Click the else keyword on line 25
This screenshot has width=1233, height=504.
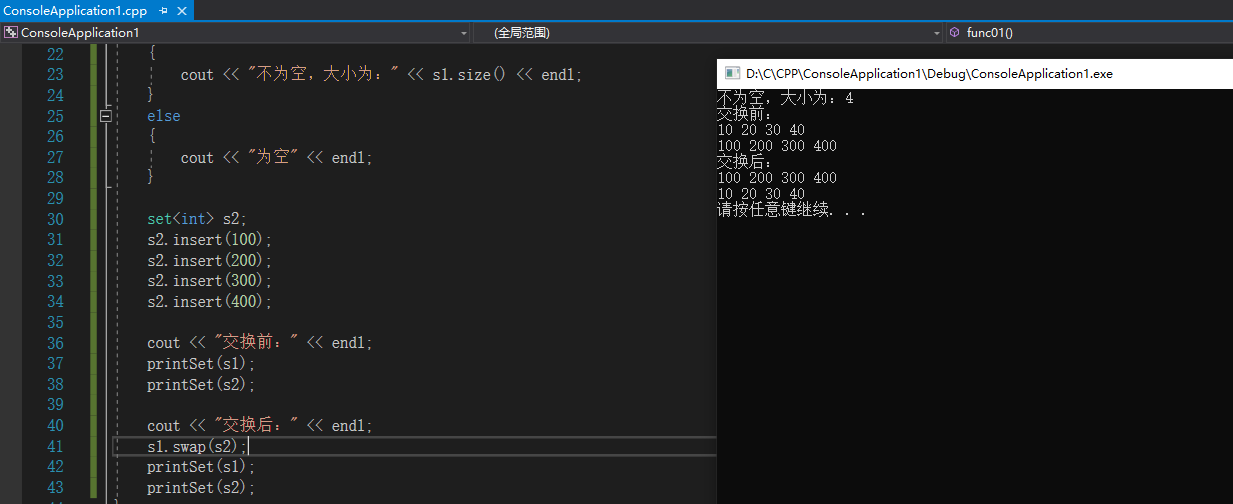tap(164, 116)
